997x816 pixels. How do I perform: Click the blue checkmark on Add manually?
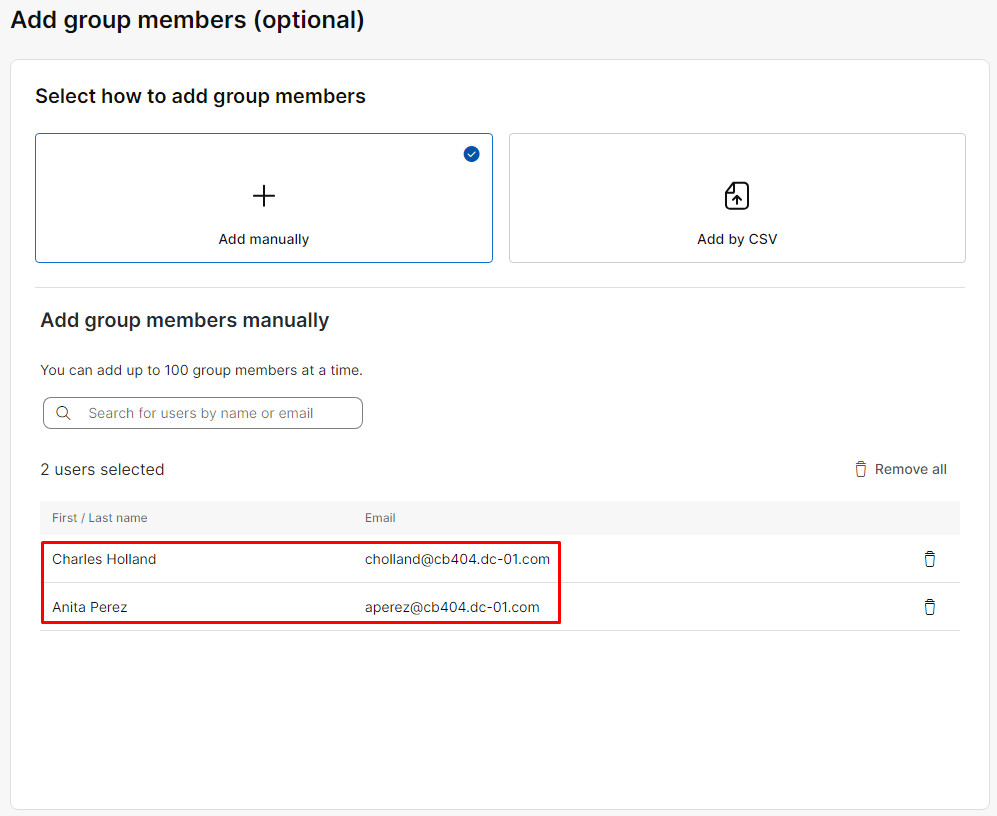click(x=472, y=154)
